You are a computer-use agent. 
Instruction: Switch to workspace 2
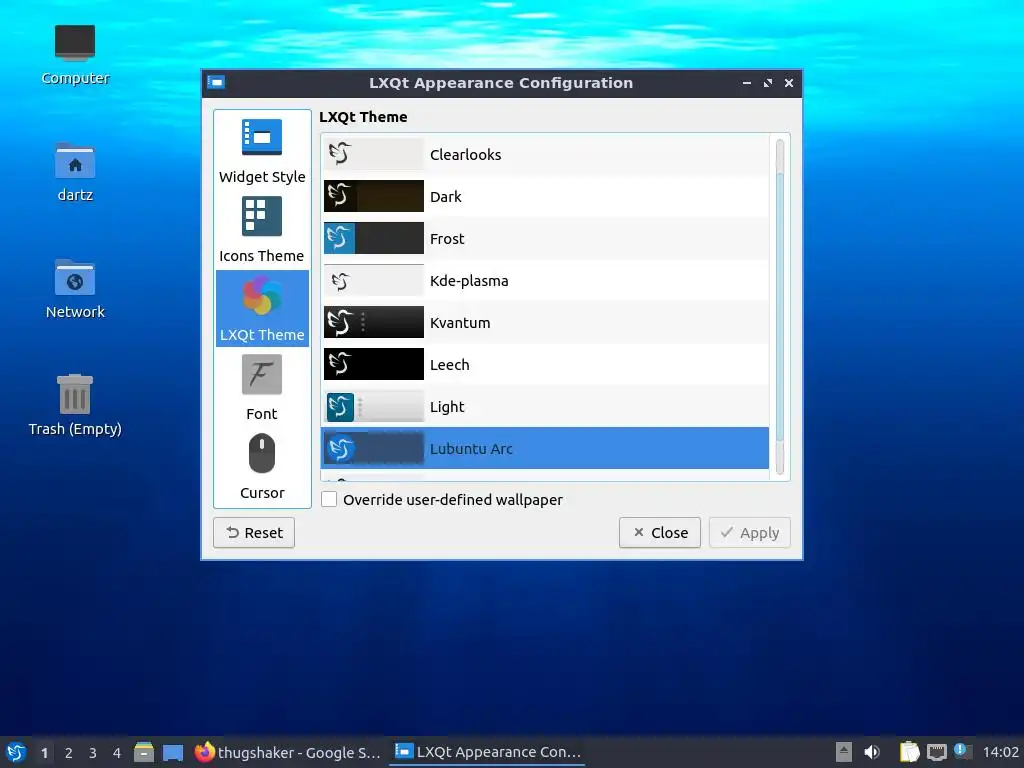pos(69,753)
